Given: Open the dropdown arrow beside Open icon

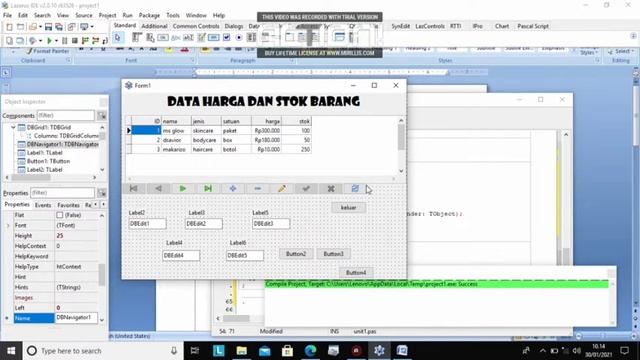Looking at the screenshot, I should pyautogui.click(x=40, y=27).
